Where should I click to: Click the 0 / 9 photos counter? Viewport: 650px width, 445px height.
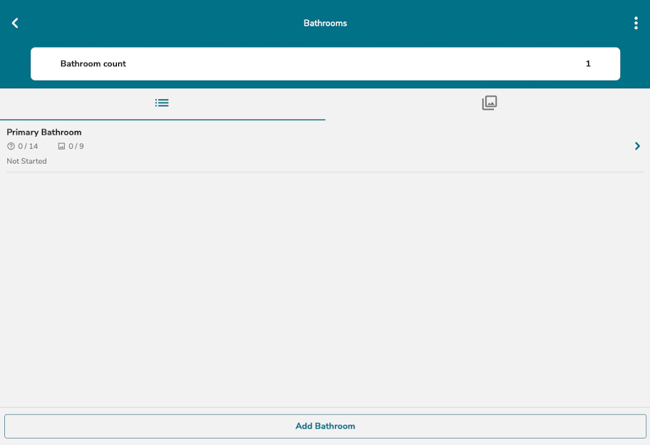76,147
